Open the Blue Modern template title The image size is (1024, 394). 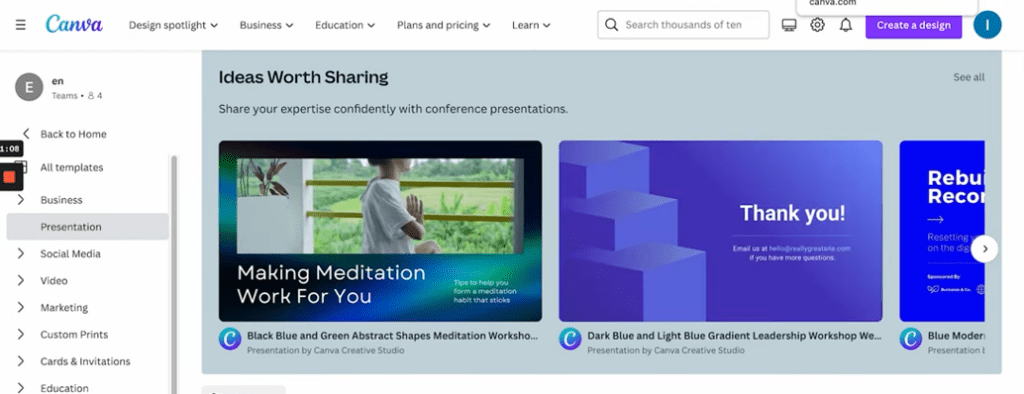coord(956,336)
